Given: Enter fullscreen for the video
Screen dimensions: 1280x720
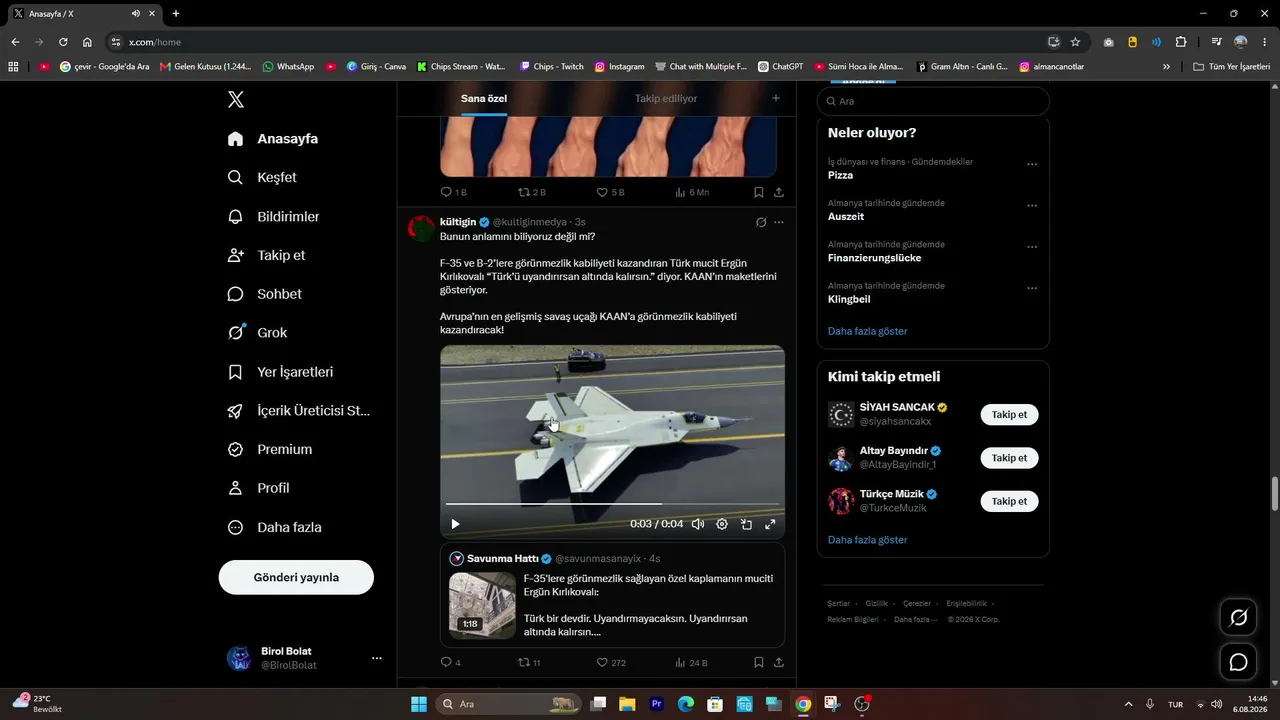Looking at the screenshot, I should 770,524.
